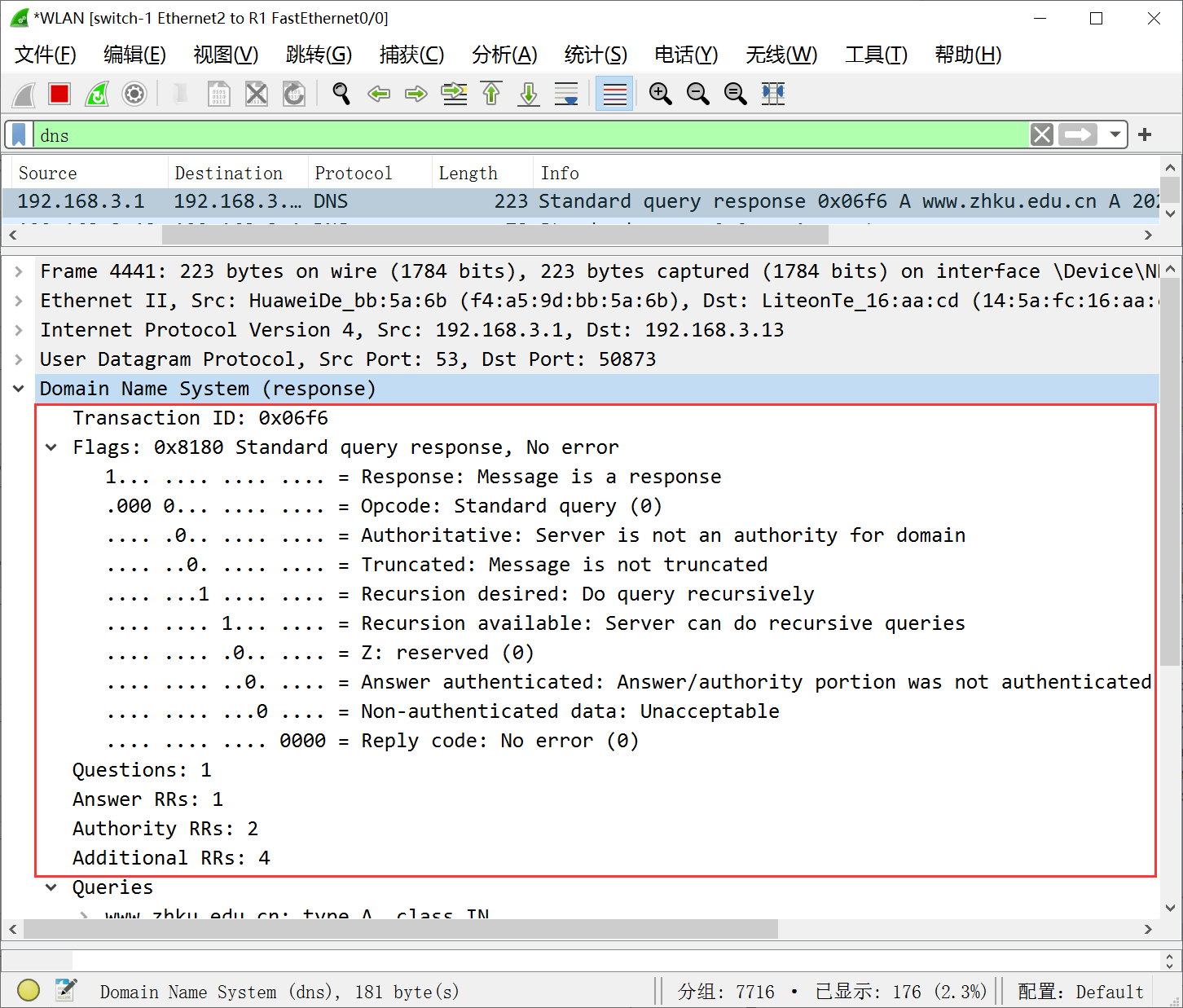Click packet details vertical scrollbar
This screenshot has height=1008, width=1183.
(x=1170, y=471)
